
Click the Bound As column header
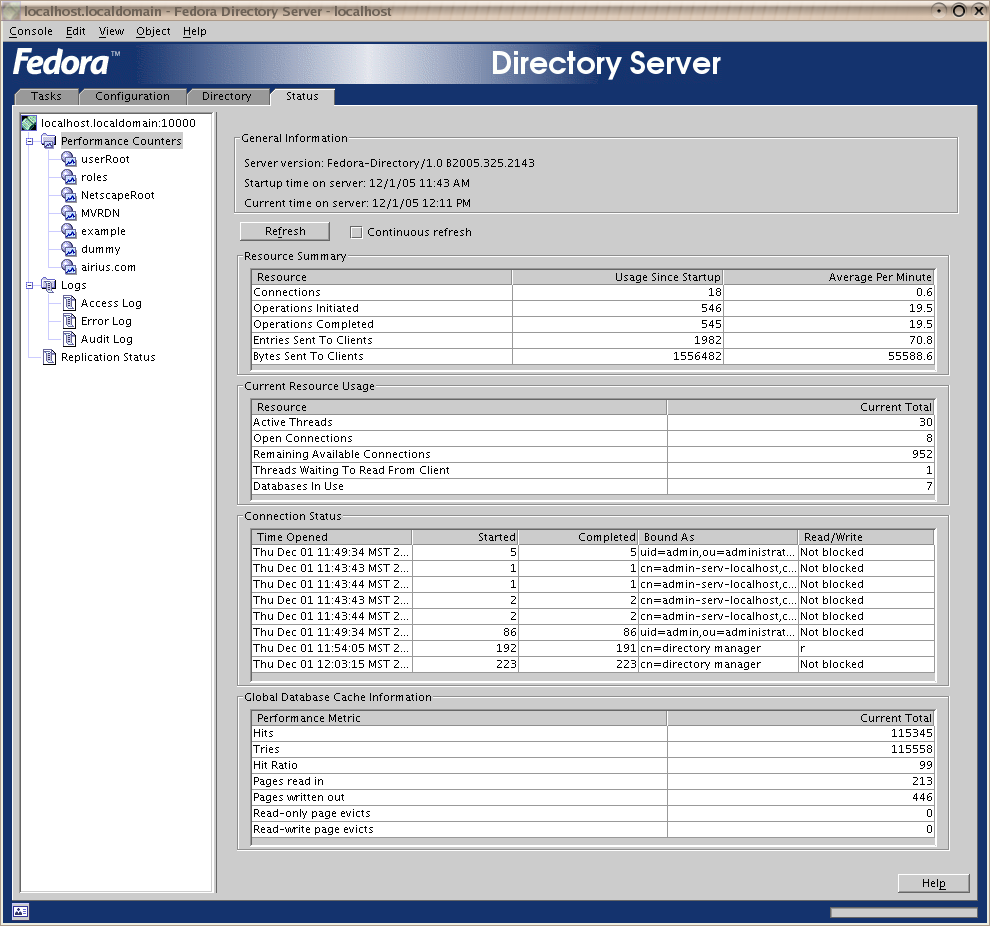coord(718,537)
